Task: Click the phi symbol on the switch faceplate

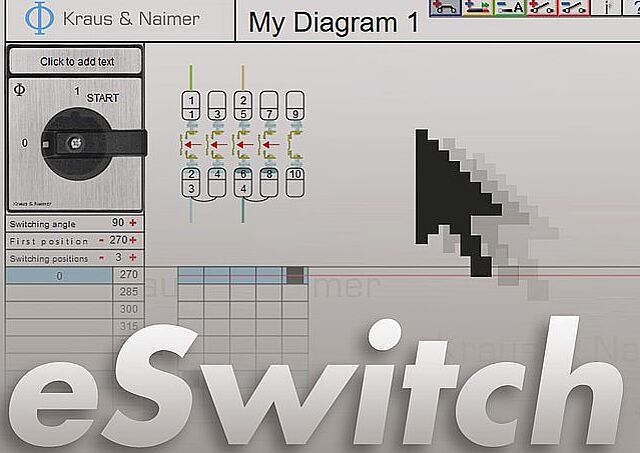Action: pyautogui.click(x=19, y=89)
